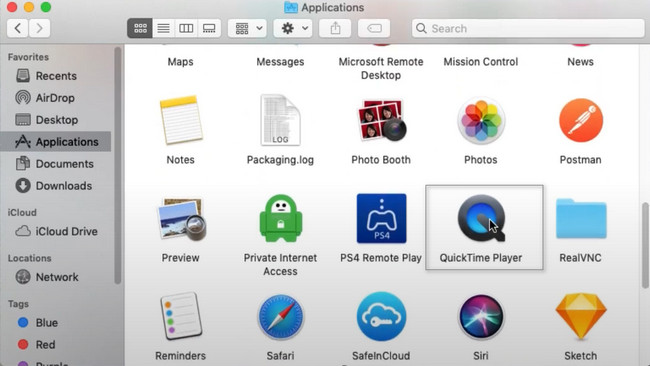
Task: Switch to gallery view
Action: coord(209,28)
